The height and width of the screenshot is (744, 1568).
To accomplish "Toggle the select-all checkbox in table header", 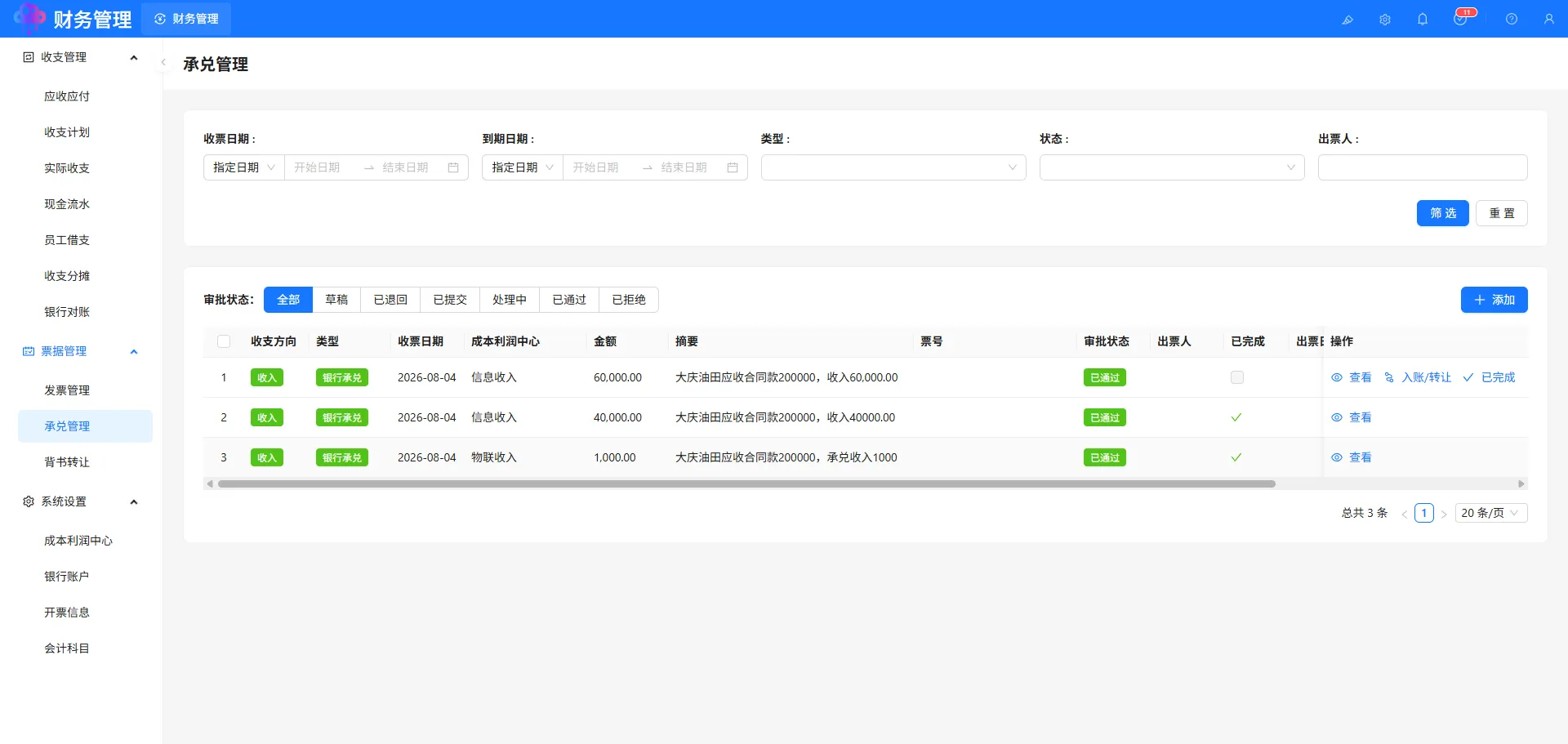I will (x=224, y=341).
